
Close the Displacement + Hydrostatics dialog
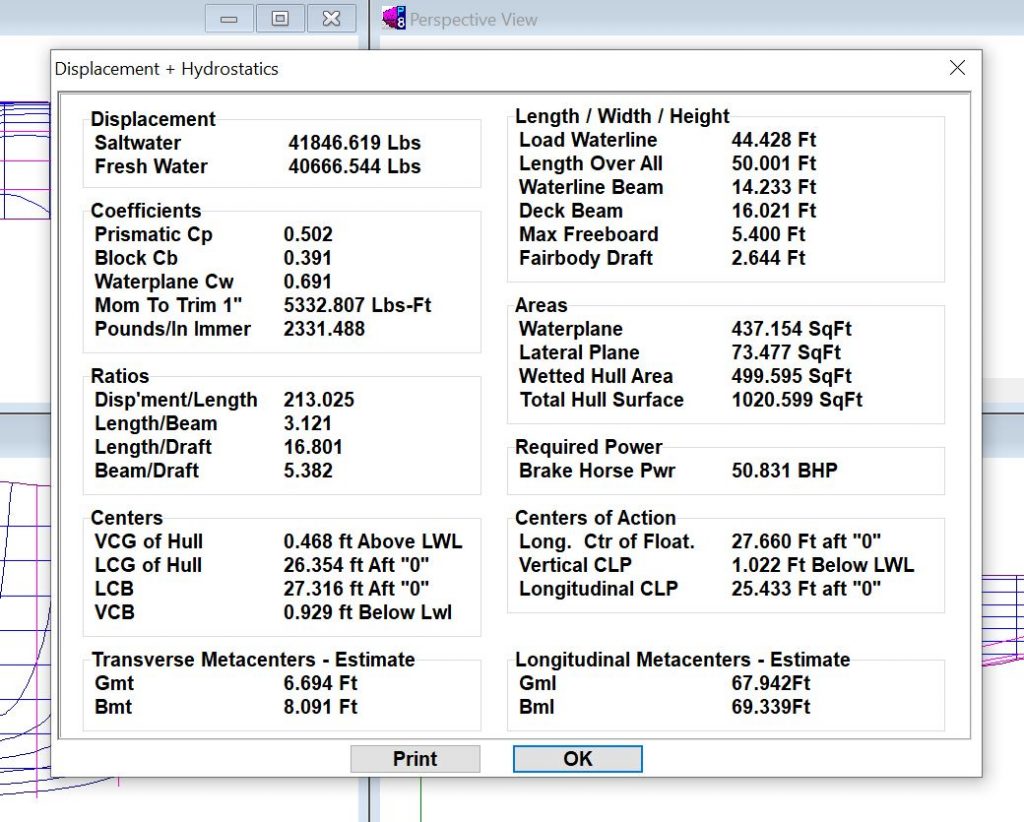pyautogui.click(x=957, y=68)
